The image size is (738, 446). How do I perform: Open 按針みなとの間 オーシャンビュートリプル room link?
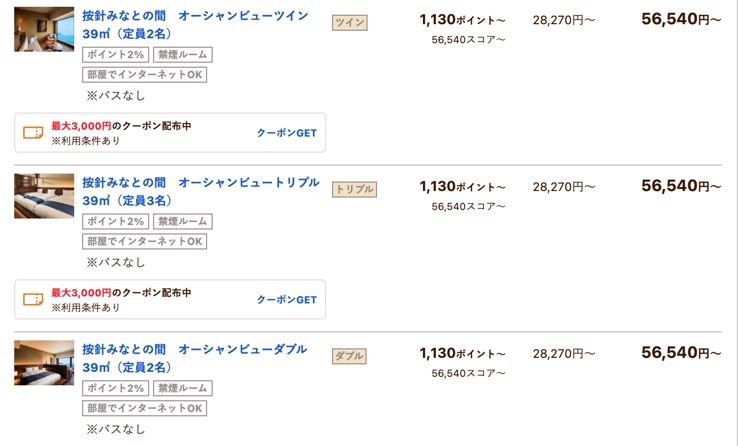point(201,191)
